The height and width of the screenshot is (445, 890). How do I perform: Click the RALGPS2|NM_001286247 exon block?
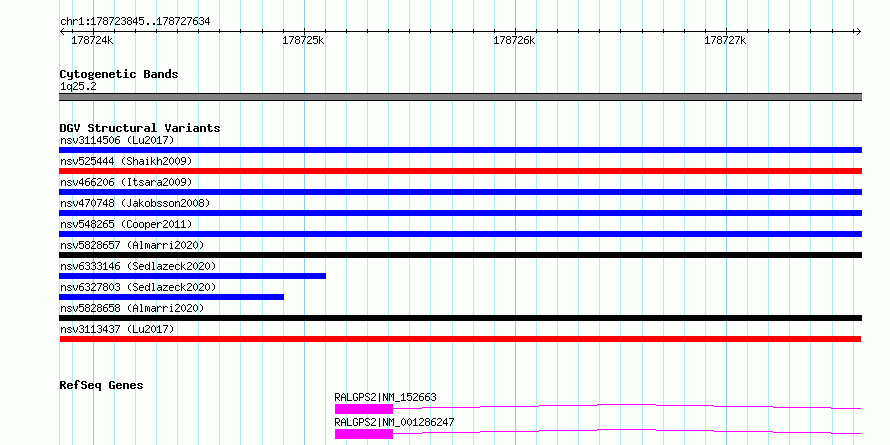point(364,434)
